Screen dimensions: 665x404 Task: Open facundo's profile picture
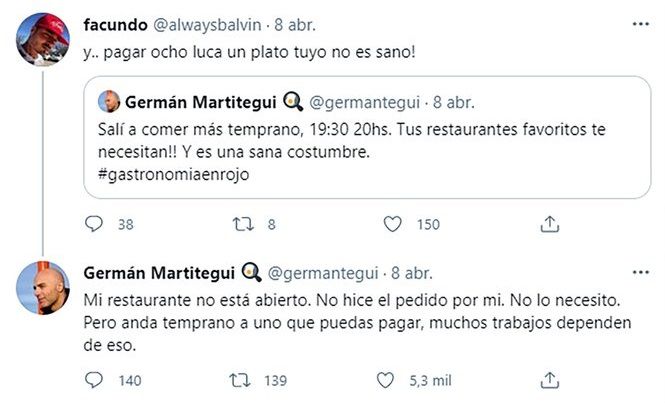coord(43,38)
